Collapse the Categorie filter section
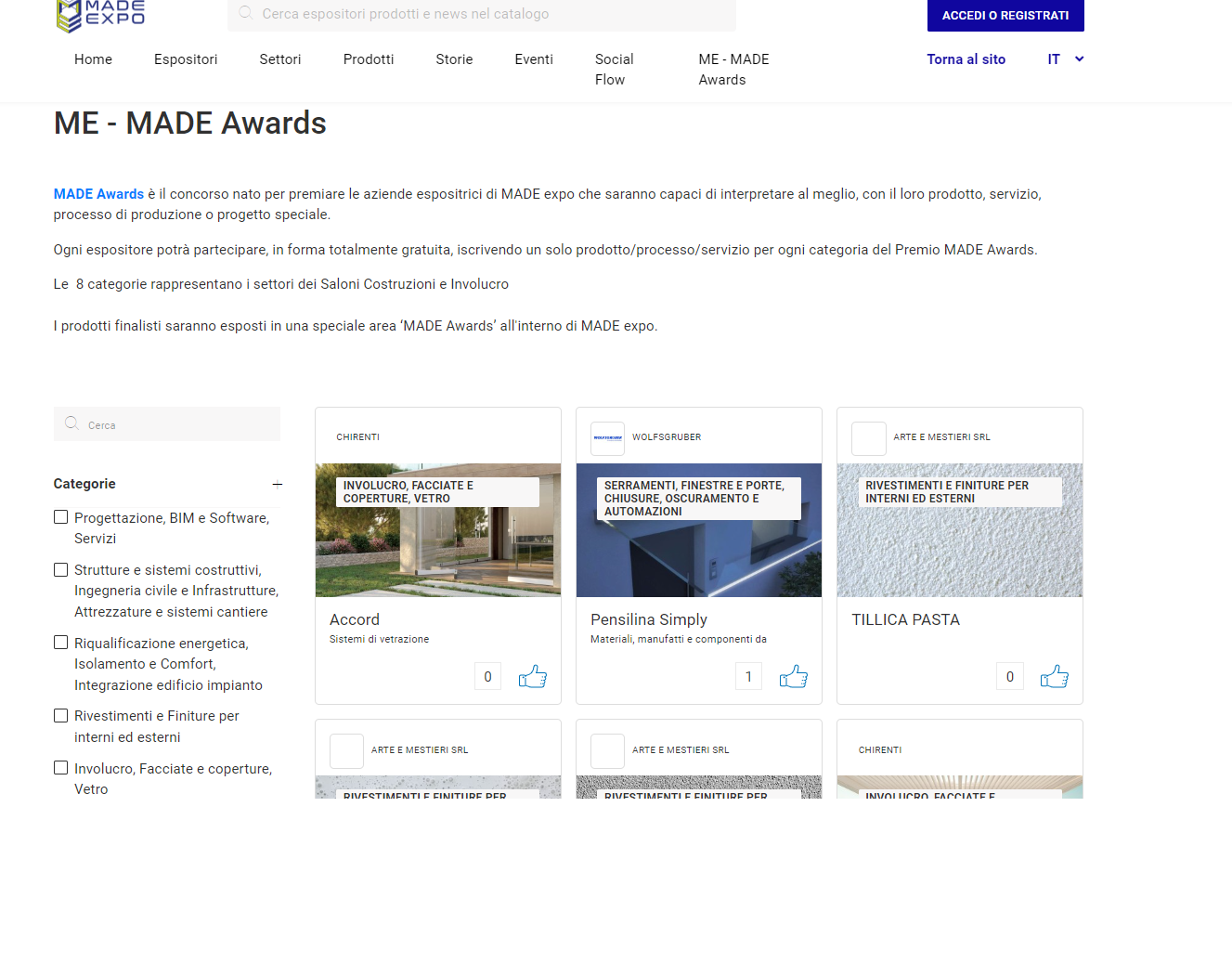The height and width of the screenshot is (976, 1232). click(x=277, y=484)
